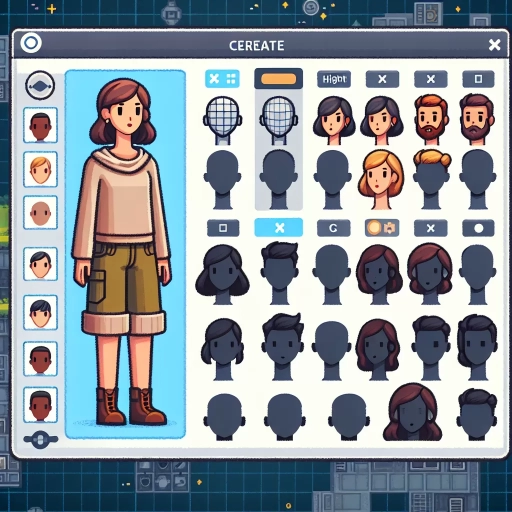
Task: Click the round eye icon atop the sidebar
Action: click(x=40, y=85)
